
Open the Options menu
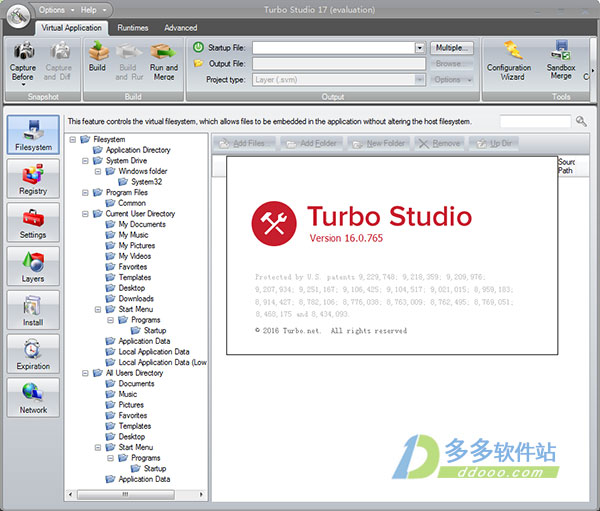(x=56, y=10)
